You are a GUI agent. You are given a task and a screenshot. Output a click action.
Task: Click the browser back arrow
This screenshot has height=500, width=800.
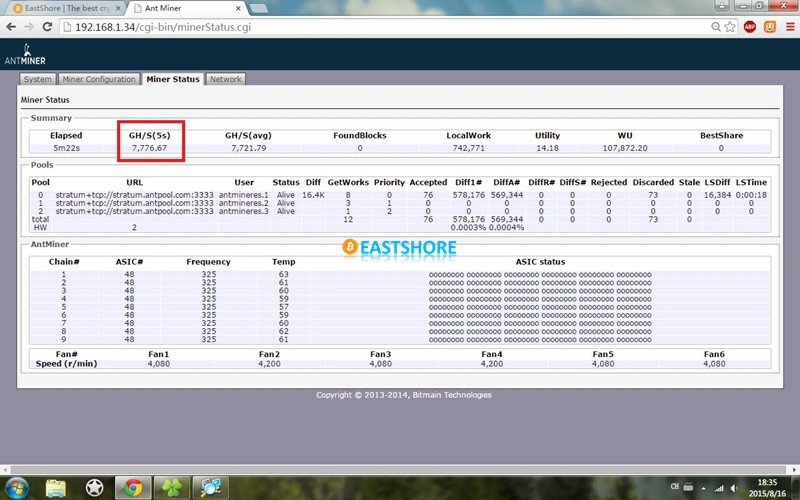coord(11,26)
